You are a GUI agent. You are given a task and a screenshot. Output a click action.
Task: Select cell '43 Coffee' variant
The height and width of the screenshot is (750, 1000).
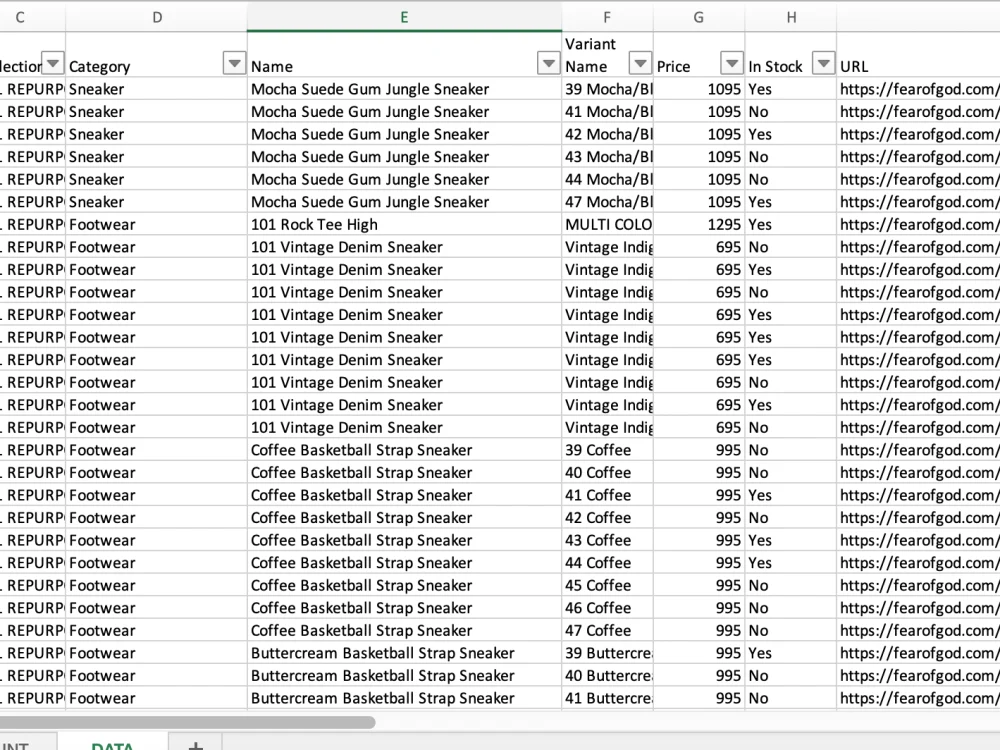point(608,540)
